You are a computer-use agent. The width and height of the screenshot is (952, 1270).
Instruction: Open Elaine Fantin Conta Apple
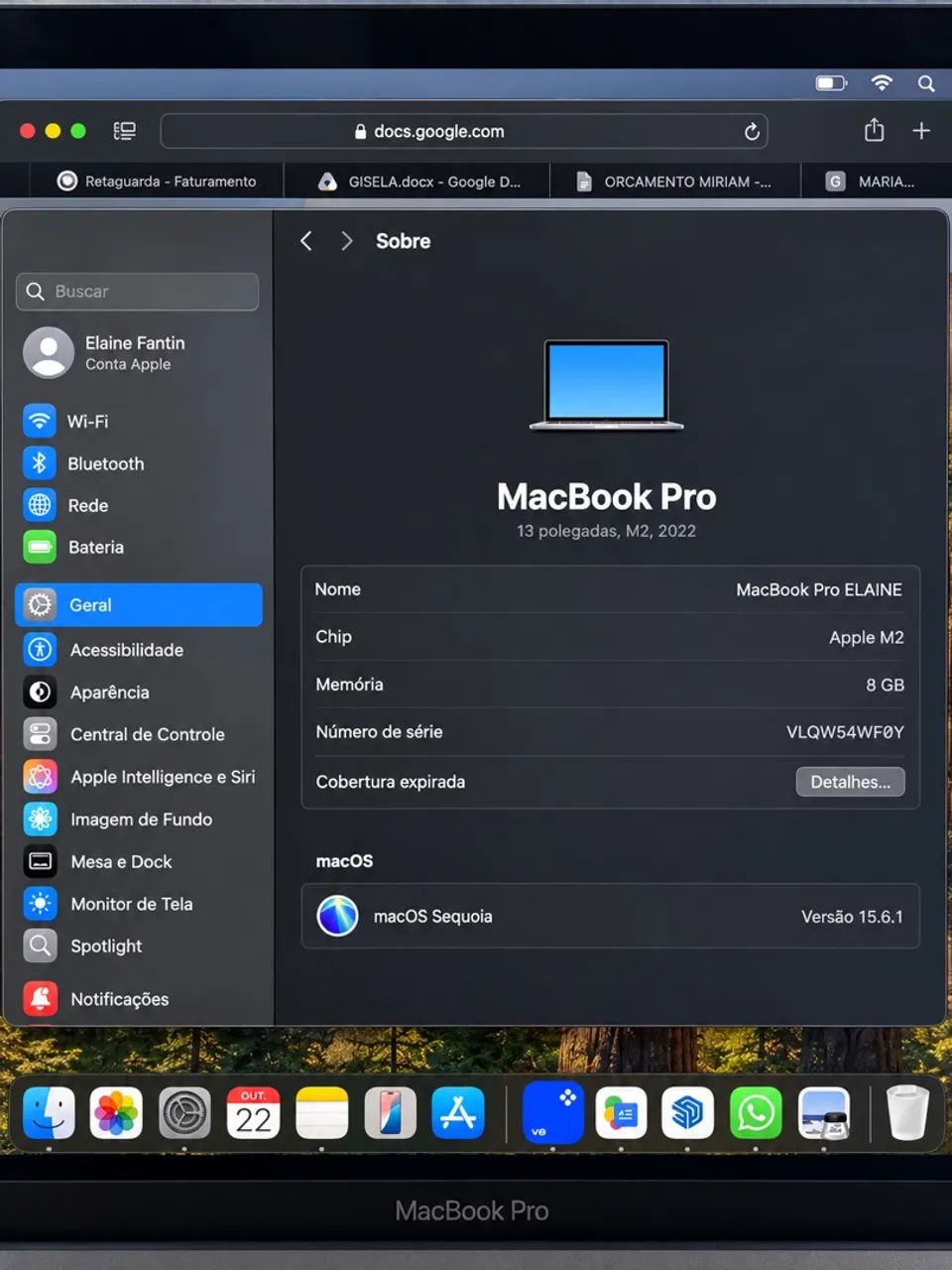[x=105, y=352]
